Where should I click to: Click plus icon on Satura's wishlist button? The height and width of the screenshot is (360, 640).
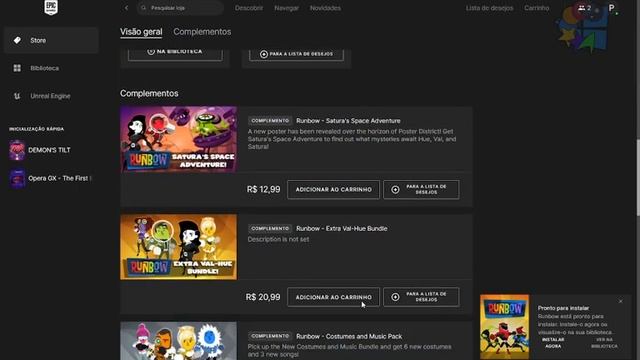(x=395, y=190)
